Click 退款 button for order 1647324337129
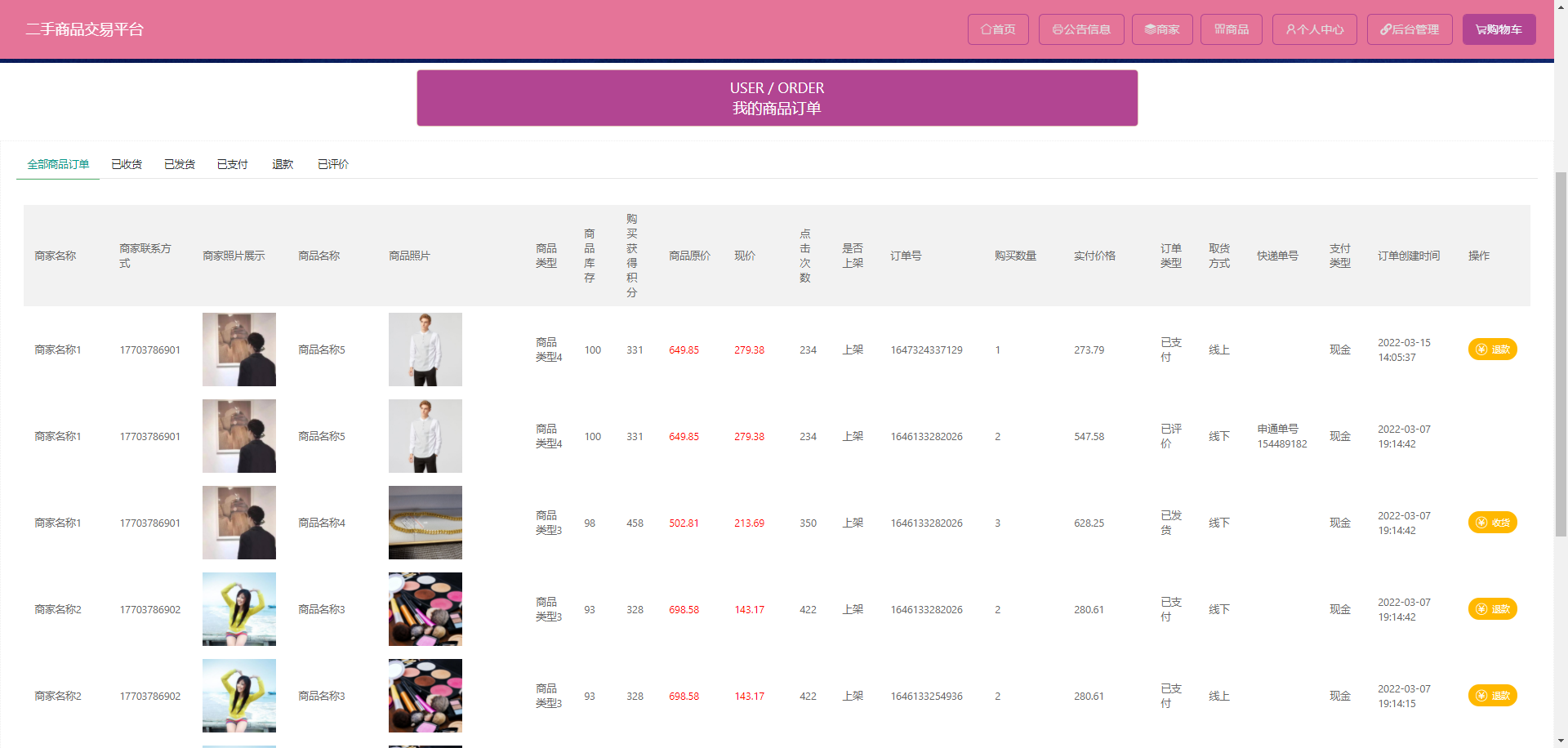The image size is (1568, 748). 1492,350
